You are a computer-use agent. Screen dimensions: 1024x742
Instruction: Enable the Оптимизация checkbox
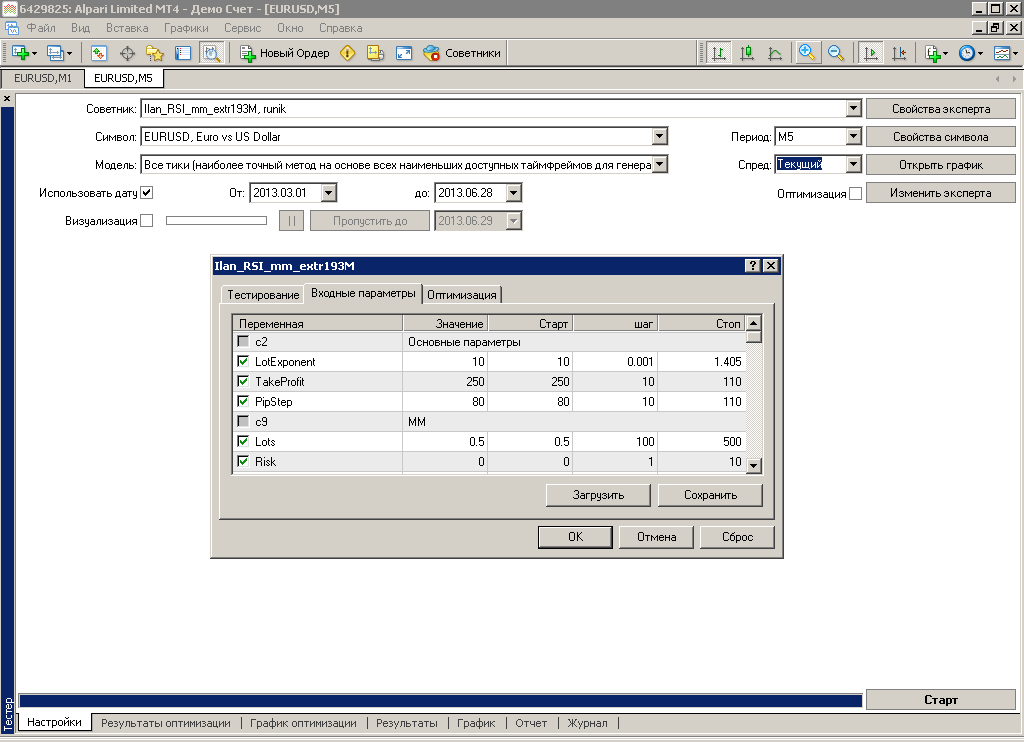coord(855,194)
